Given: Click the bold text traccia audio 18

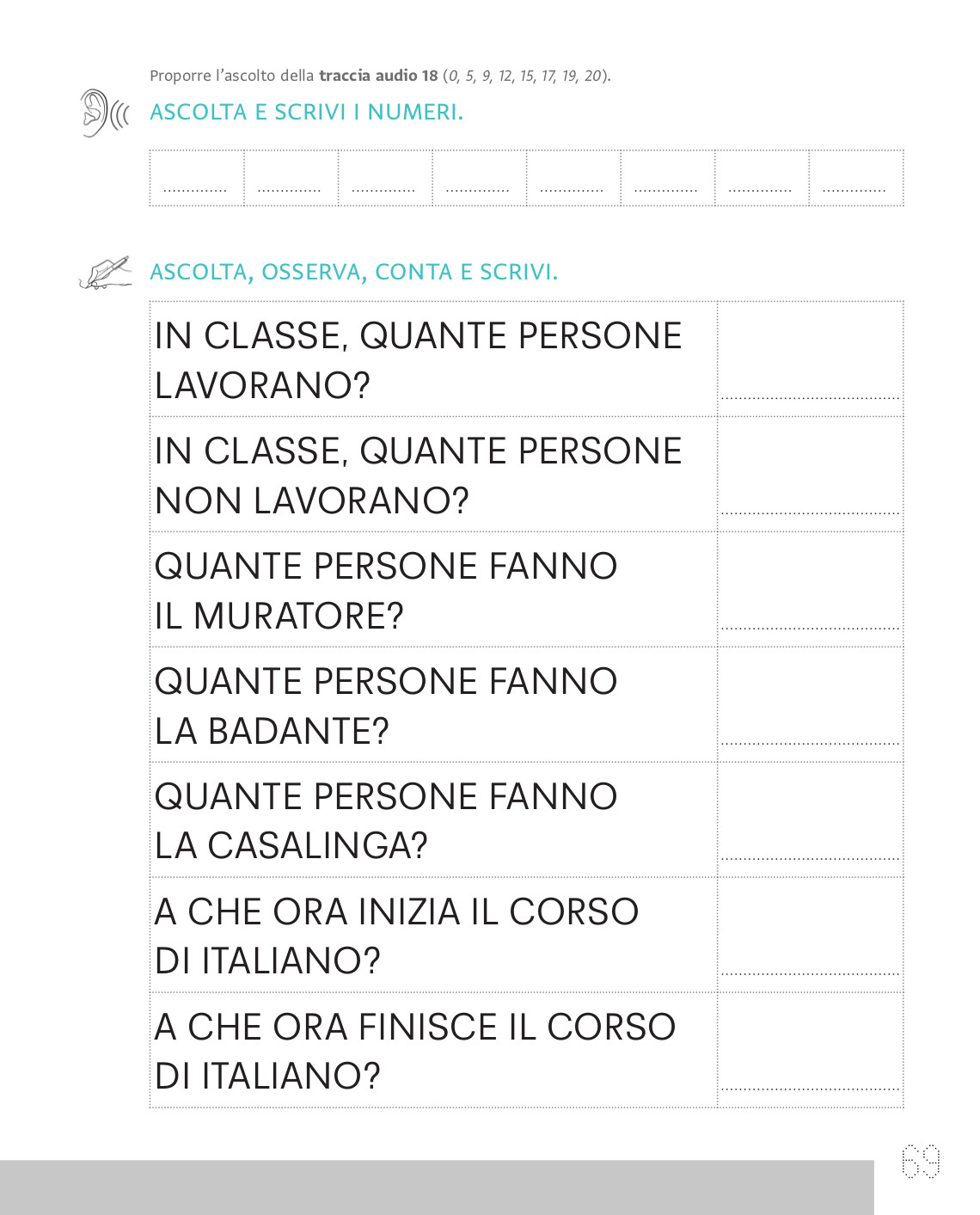Looking at the screenshot, I should click(x=378, y=76).
